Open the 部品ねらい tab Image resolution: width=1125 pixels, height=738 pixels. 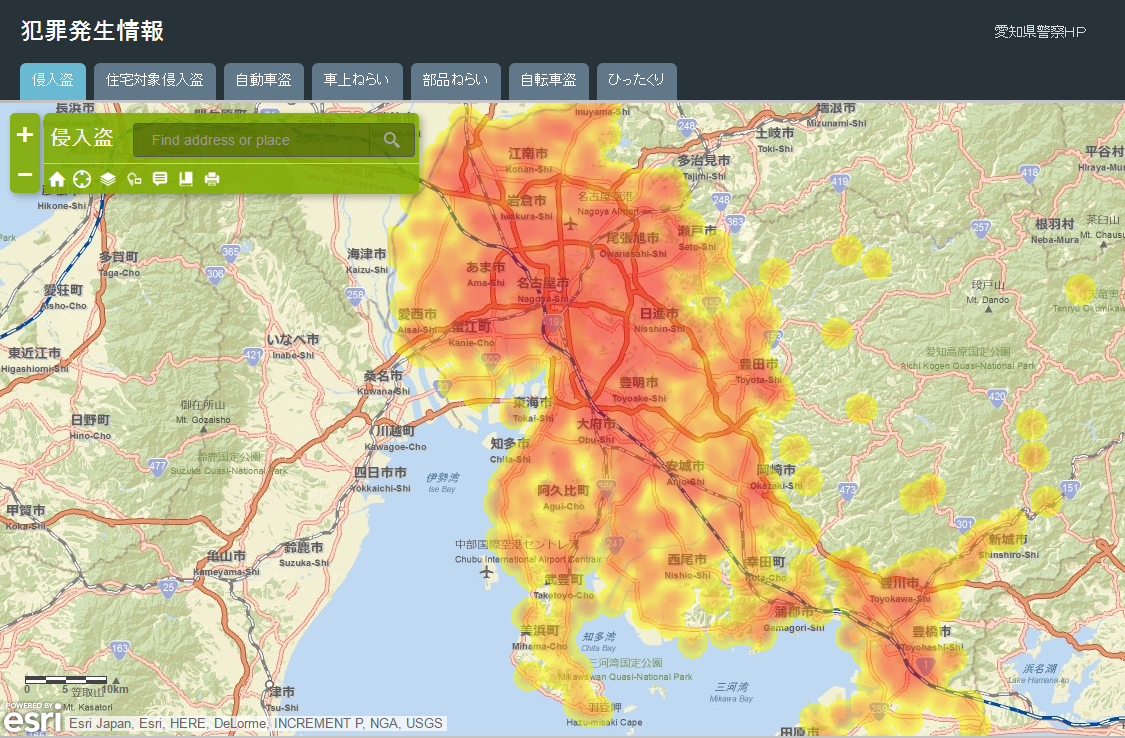452,81
